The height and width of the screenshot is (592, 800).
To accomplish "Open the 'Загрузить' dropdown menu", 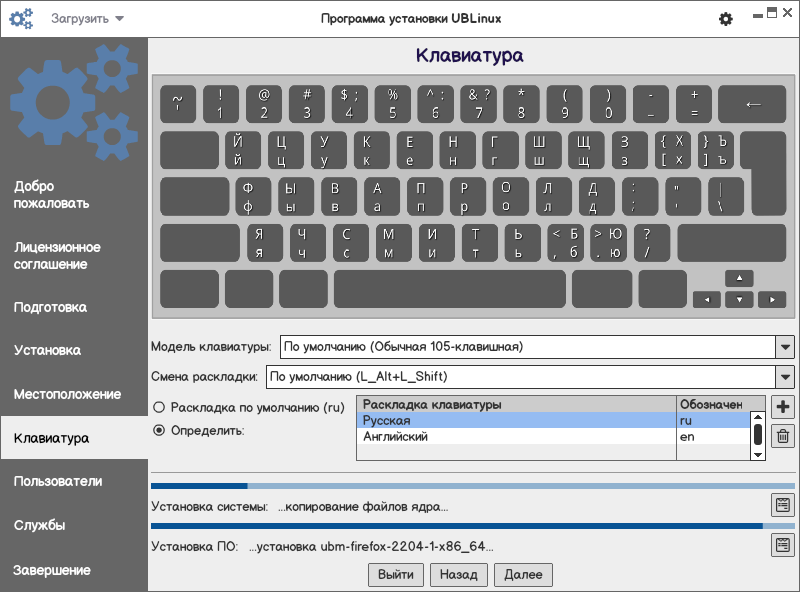I will click(x=88, y=19).
